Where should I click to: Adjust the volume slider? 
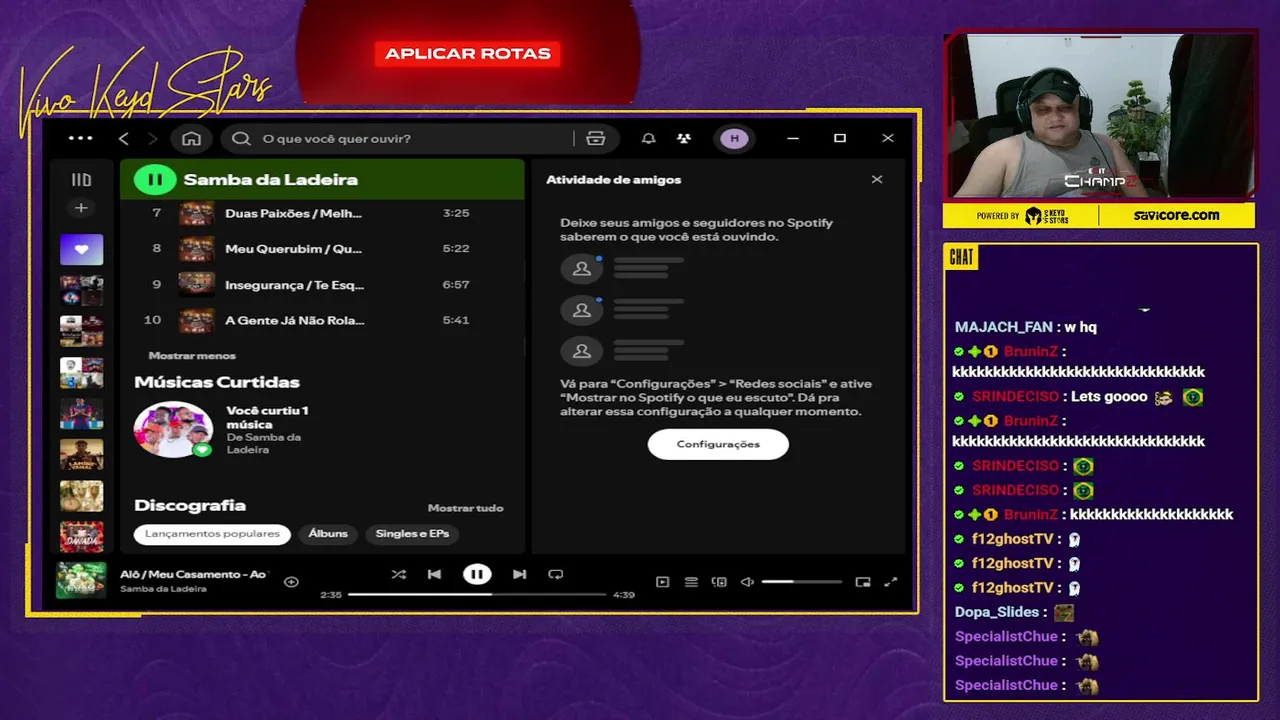pos(801,582)
